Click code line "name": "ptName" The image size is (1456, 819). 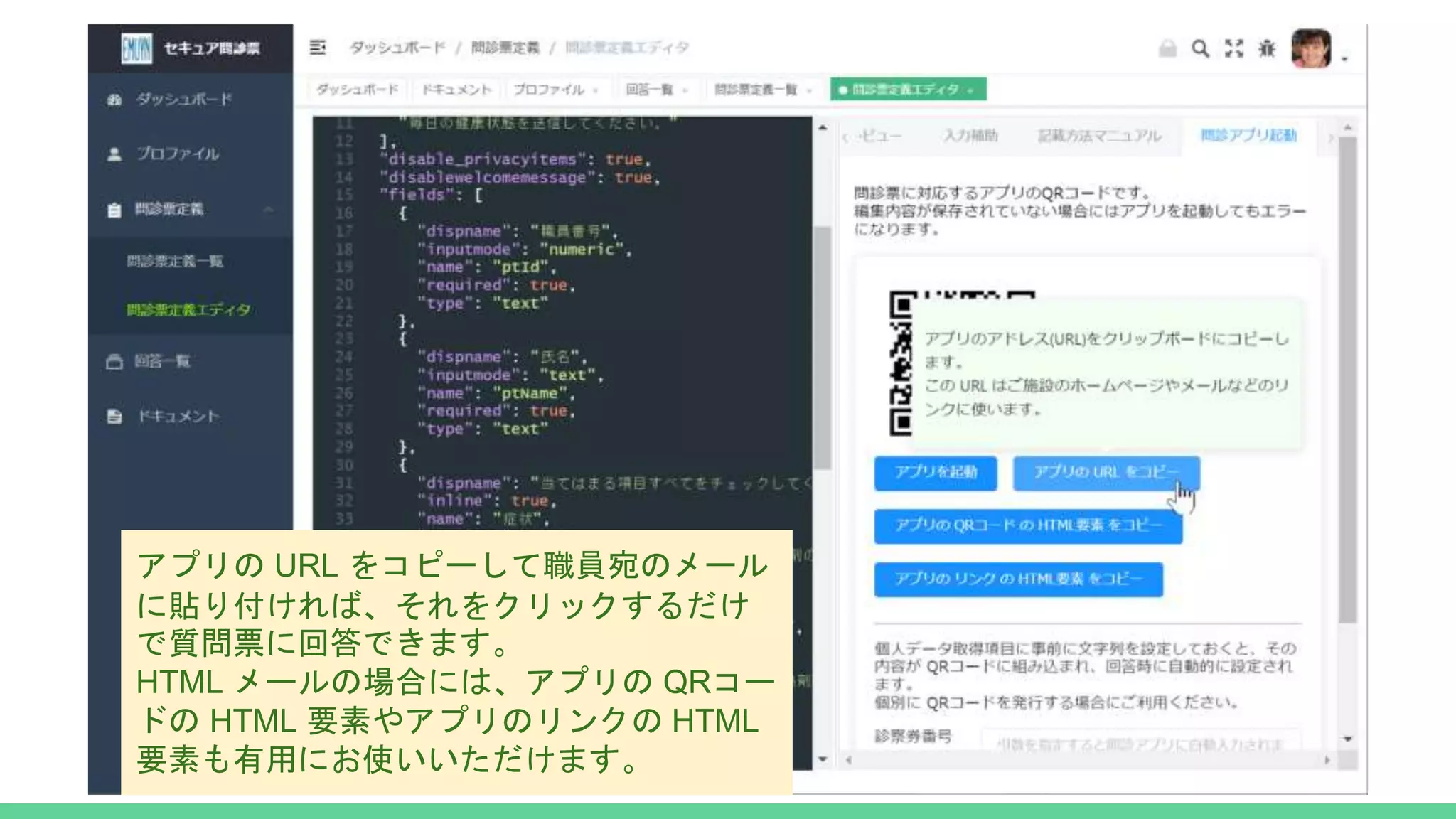click(497, 393)
